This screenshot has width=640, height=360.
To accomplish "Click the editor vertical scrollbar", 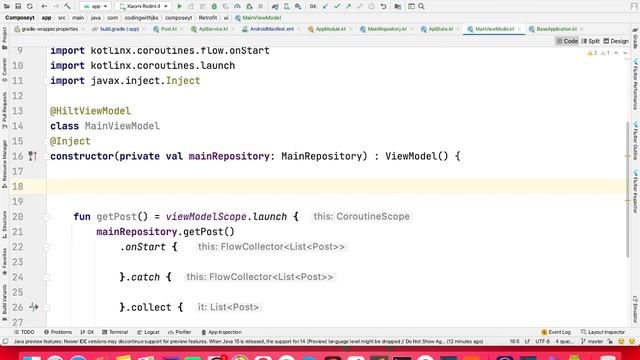I will (628, 189).
